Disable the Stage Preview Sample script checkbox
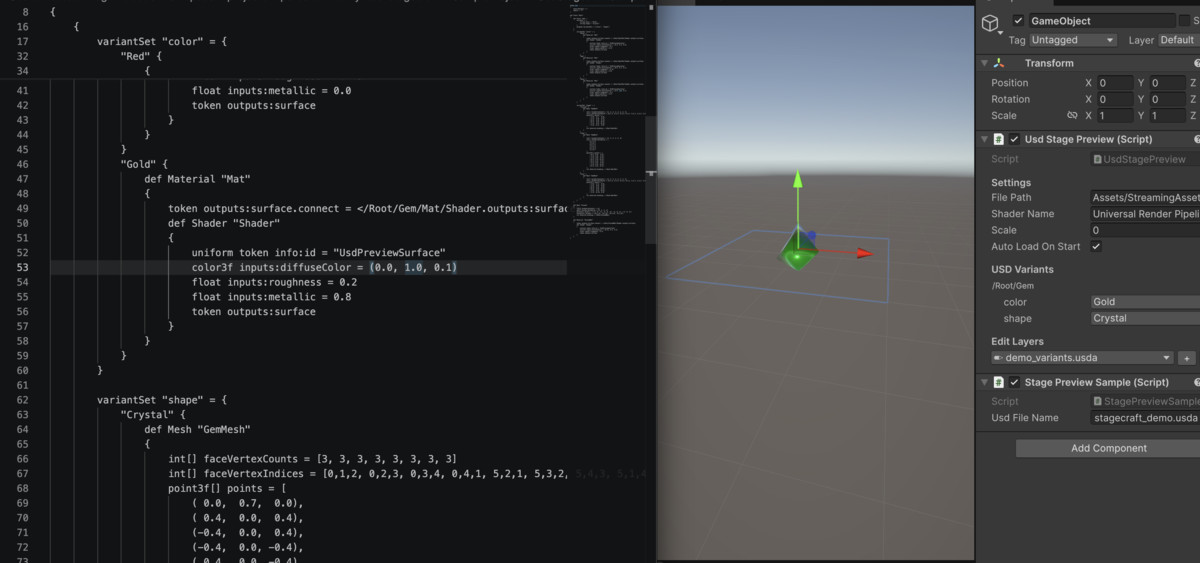Screen dimensions: 1200x563 click(x=1014, y=382)
